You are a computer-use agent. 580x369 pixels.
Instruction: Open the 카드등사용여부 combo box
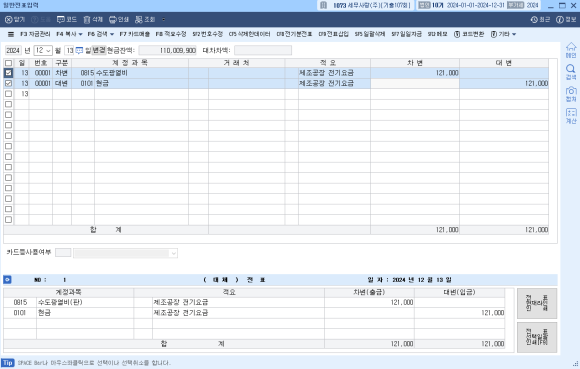click(x=125, y=253)
